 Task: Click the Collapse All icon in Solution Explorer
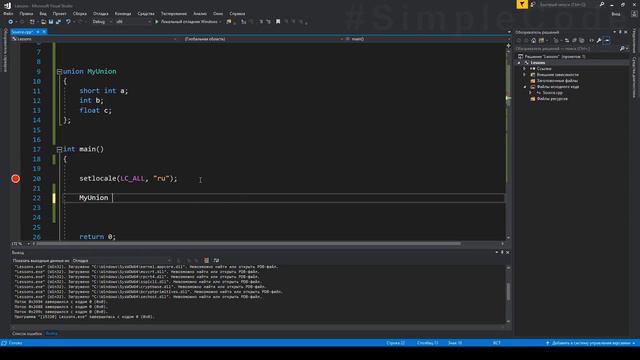574,40
